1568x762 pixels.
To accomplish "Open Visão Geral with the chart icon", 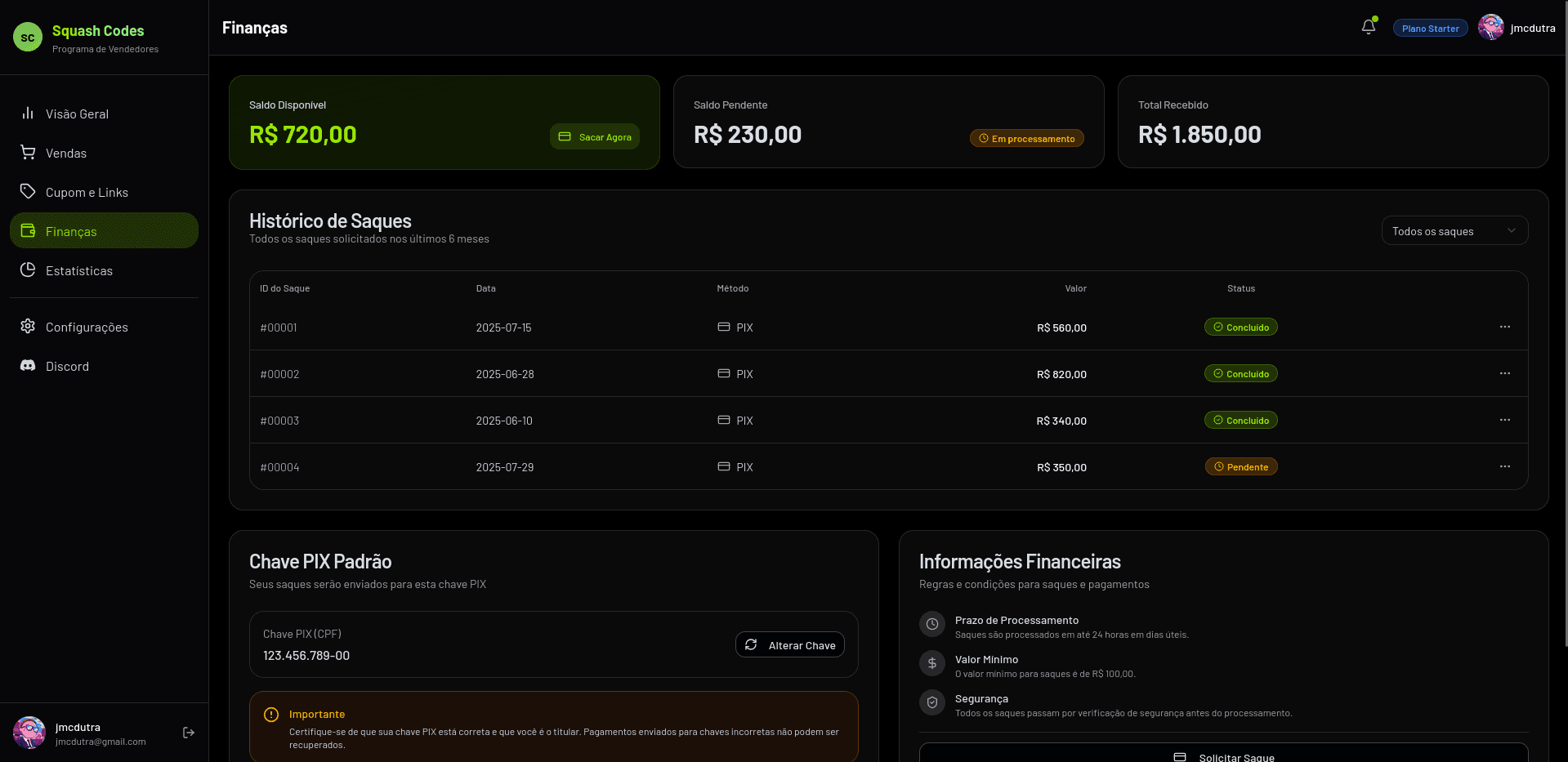I will tap(28, 114).
